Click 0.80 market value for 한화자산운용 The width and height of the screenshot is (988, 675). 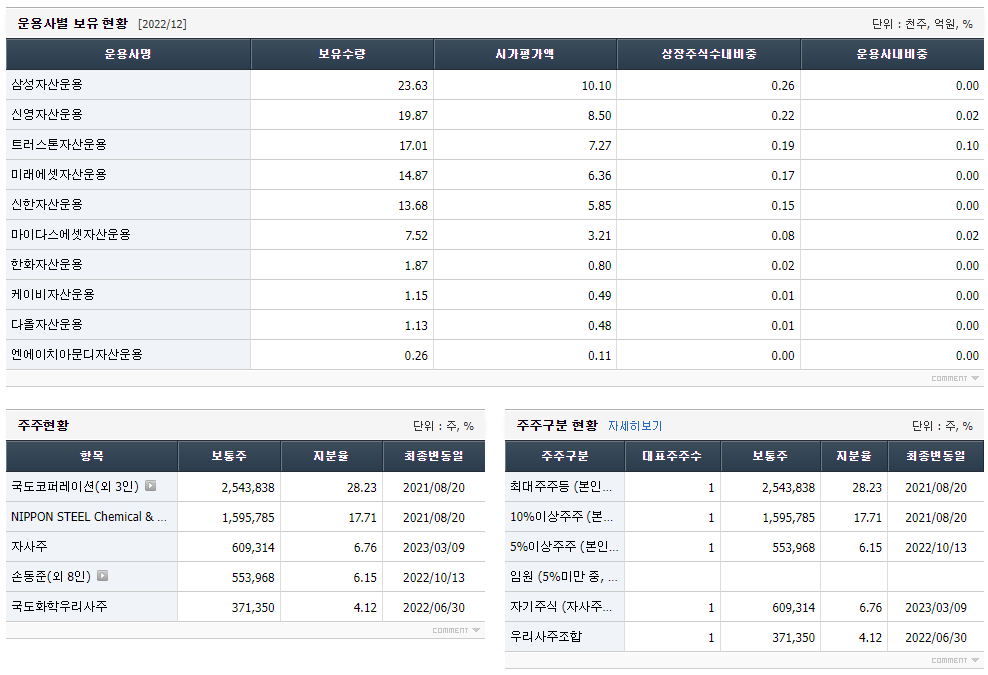[599, 266]
